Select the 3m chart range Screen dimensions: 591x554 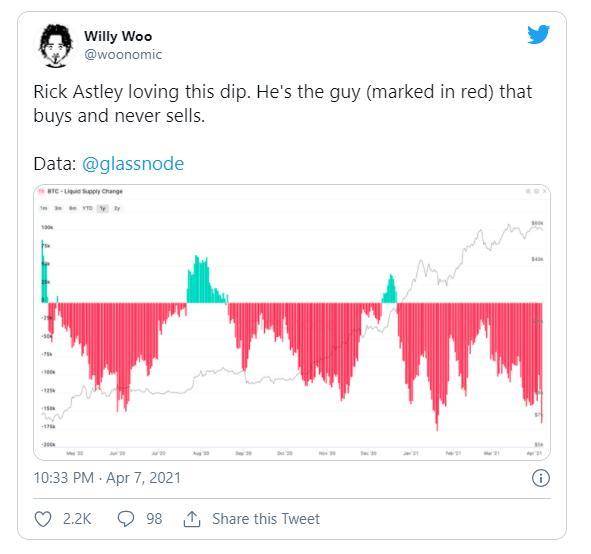(x=58, y=208)
